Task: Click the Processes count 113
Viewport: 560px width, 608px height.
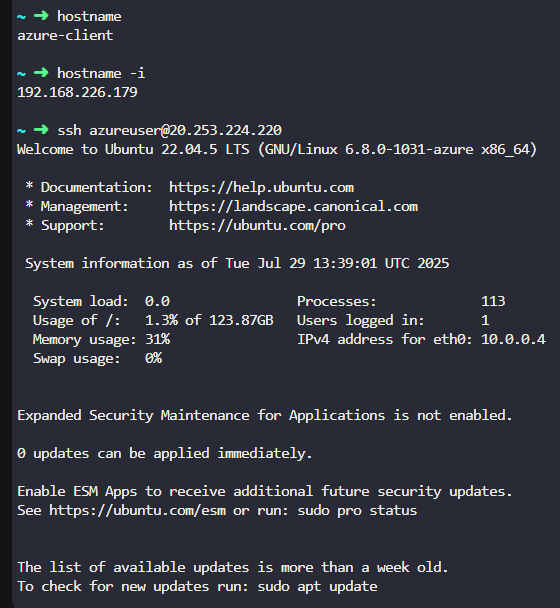Action: (x=493, y=301)
